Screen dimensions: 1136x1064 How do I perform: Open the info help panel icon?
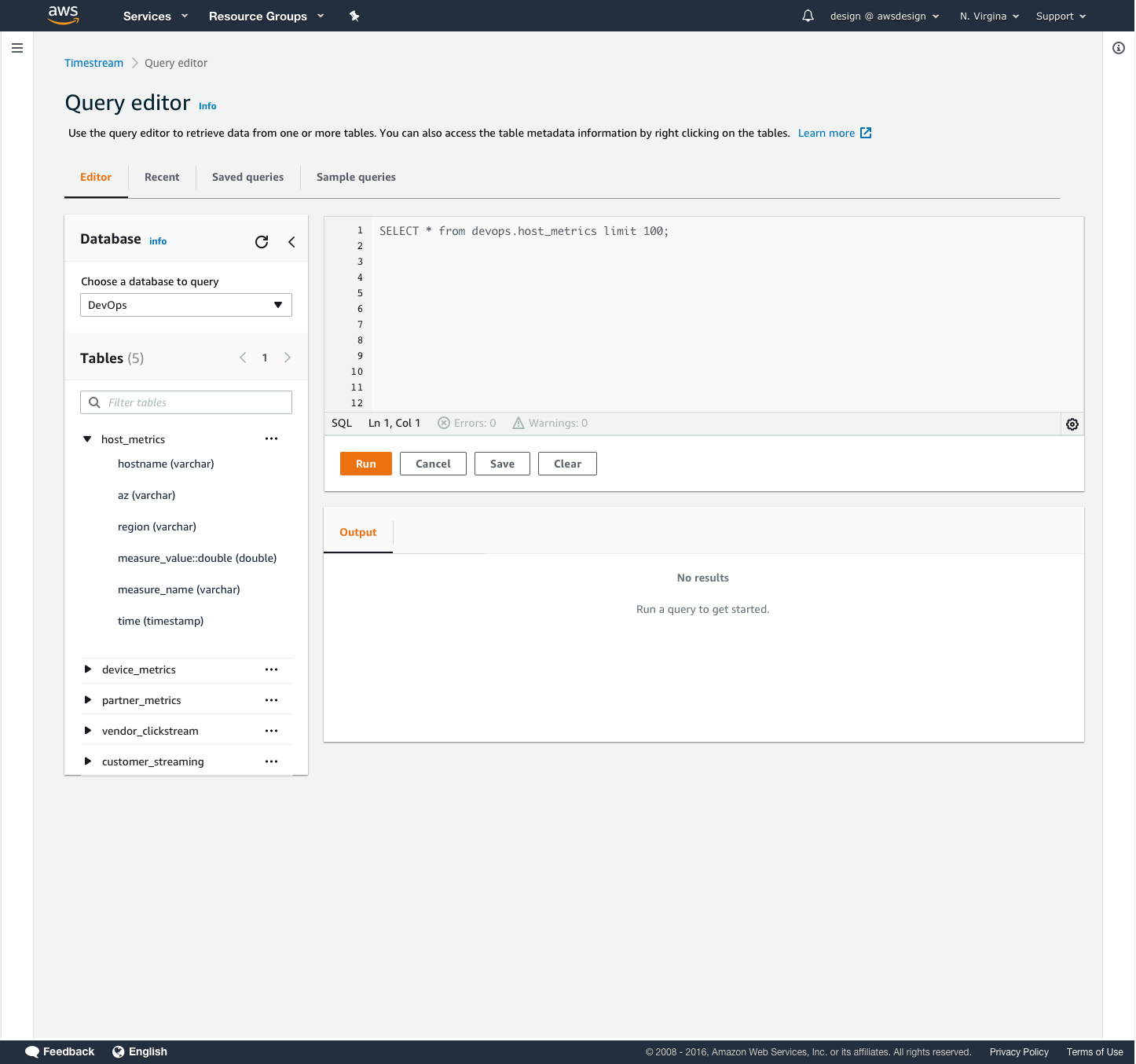1119,48
